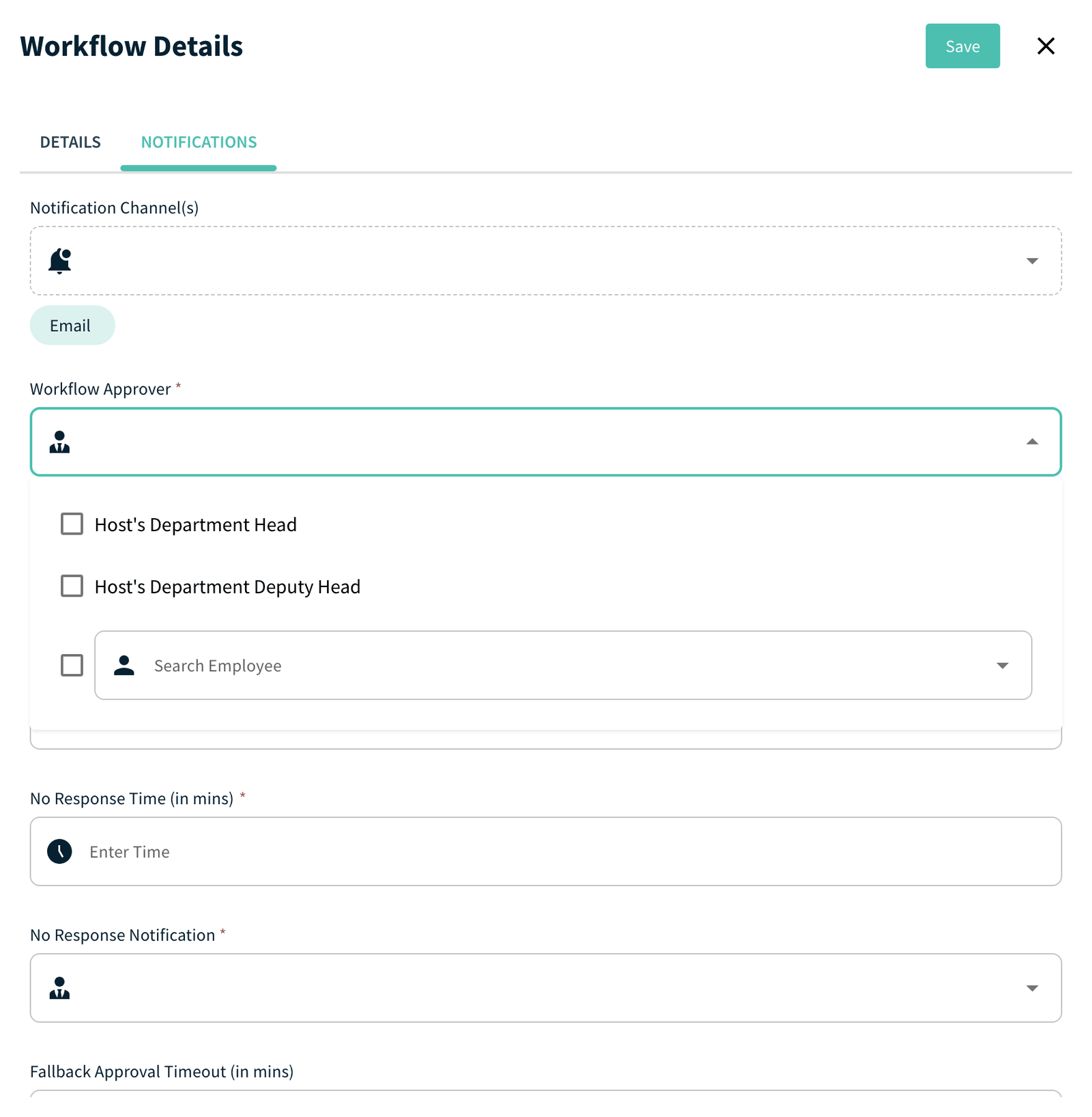The height and width of the screenshot is (1117, 1092).
Task: Click the Search Employee person icon
Action: 124,665
